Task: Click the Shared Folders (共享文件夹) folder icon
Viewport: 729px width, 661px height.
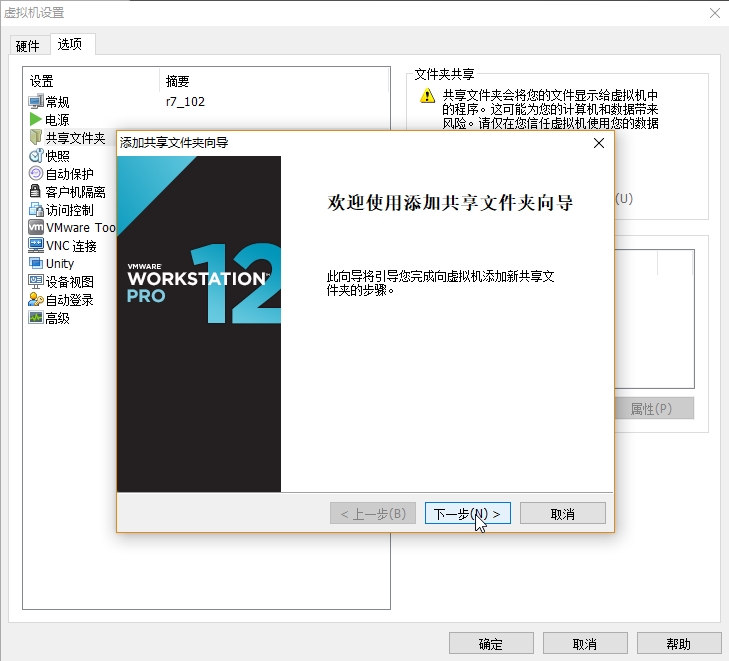Action: tap(35, 137)
